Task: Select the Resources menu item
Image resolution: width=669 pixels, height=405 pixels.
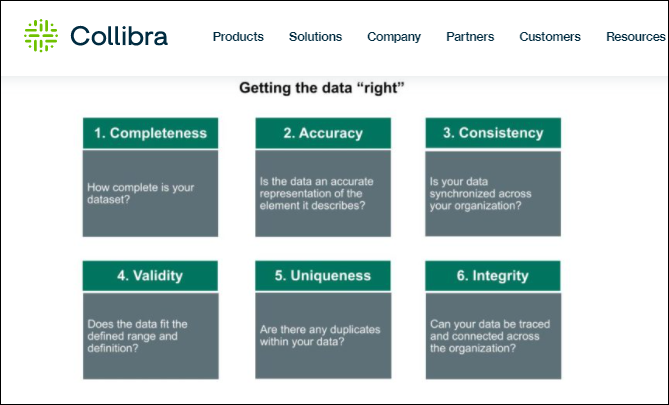Action: coord(635,37)
